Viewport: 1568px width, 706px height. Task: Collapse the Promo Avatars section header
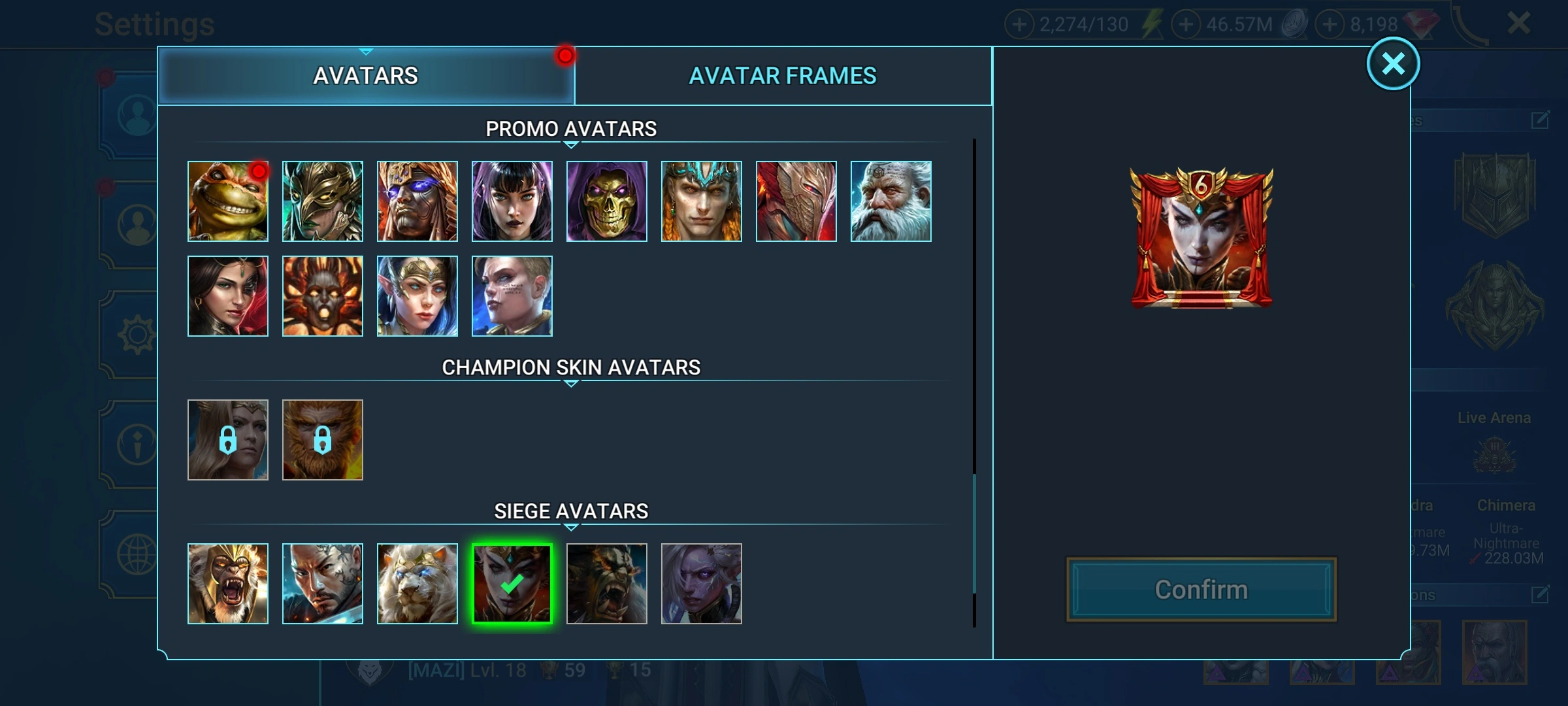[570, 129]
